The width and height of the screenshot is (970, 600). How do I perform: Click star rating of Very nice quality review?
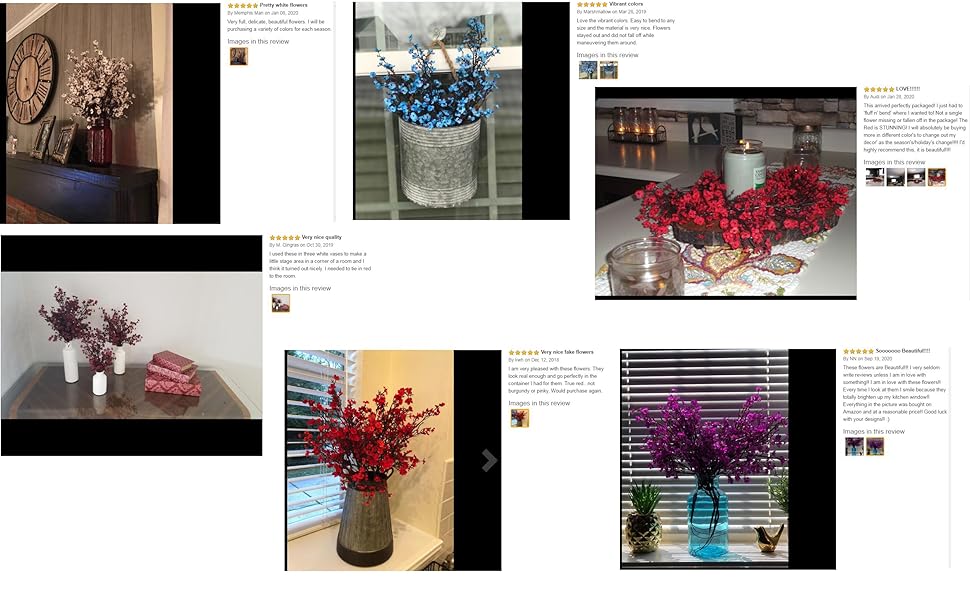(x=285, y=238)
